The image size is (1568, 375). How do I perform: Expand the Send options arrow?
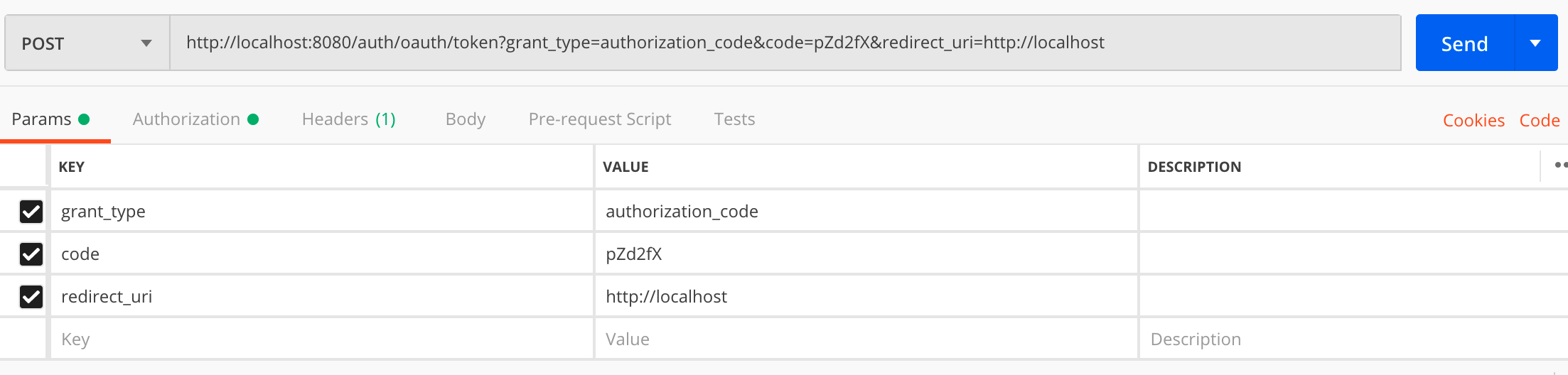pos(1535,43)
